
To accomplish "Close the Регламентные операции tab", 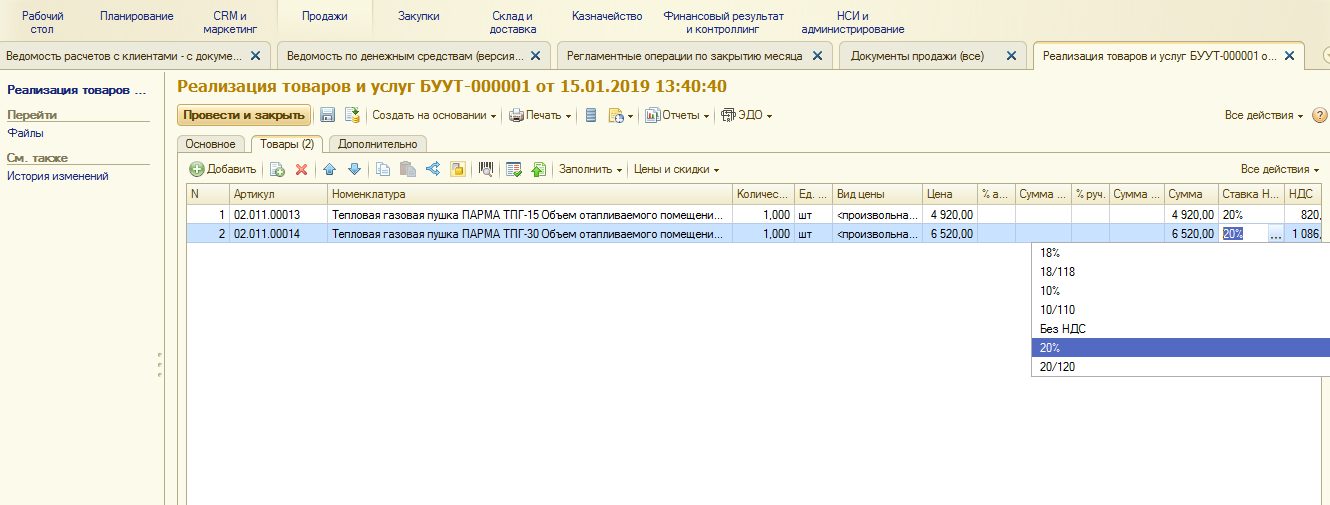I will click(x=818, y=56).
